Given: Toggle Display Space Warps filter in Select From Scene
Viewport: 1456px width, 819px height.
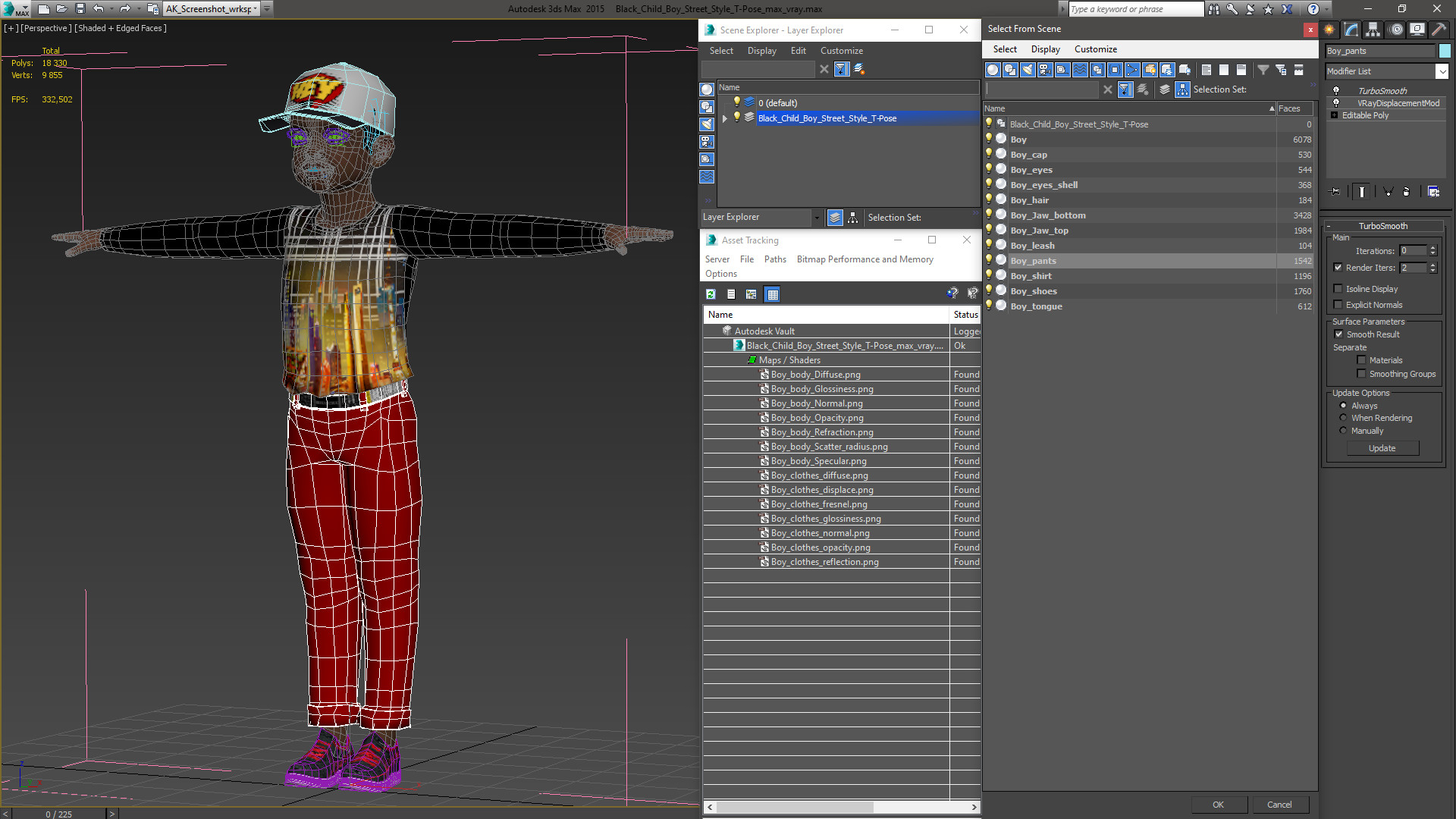Looking at the screenshot, I should (x=1080, y=70).
